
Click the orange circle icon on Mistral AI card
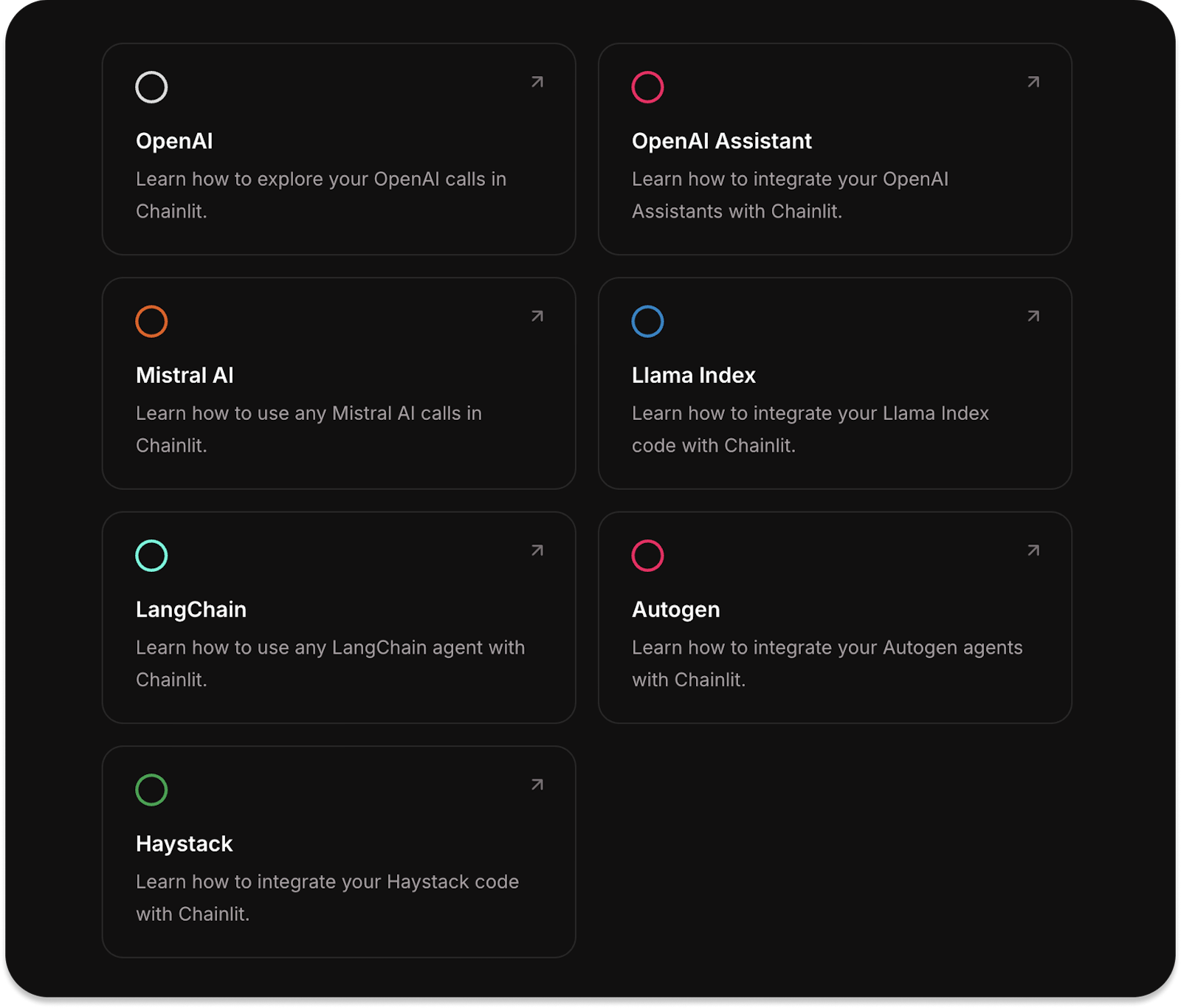tap(151, 321)
